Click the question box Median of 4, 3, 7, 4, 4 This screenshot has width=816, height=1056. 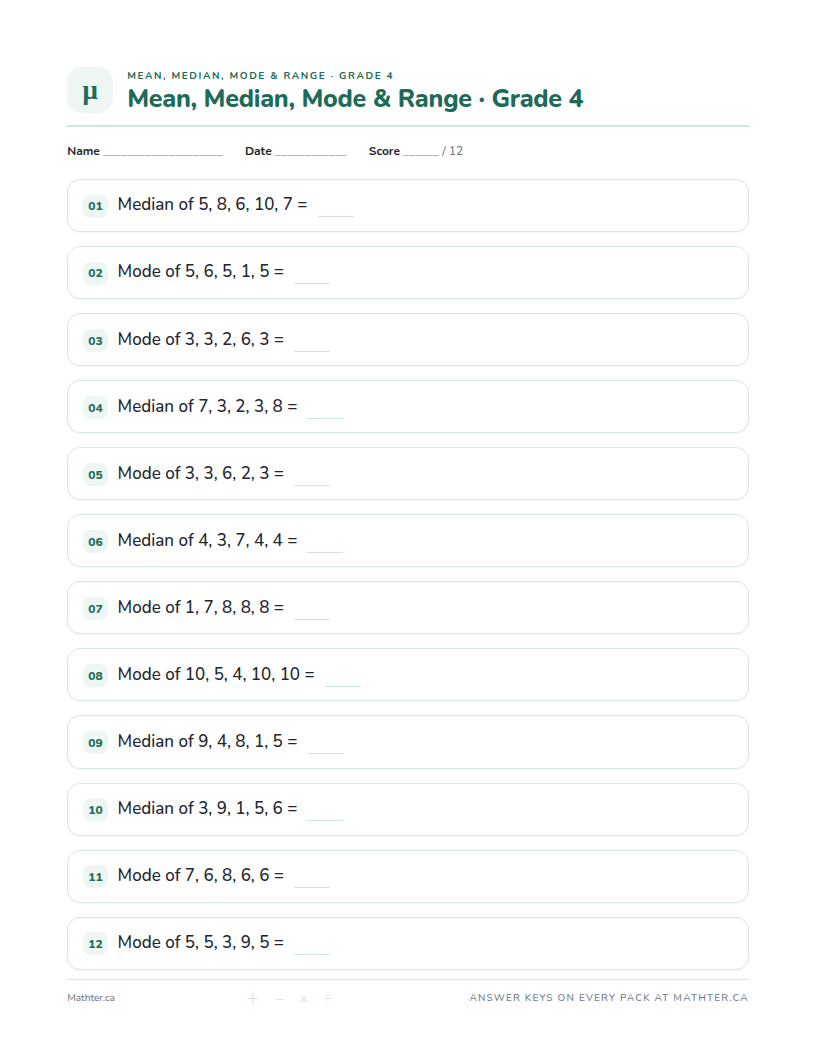408,541
